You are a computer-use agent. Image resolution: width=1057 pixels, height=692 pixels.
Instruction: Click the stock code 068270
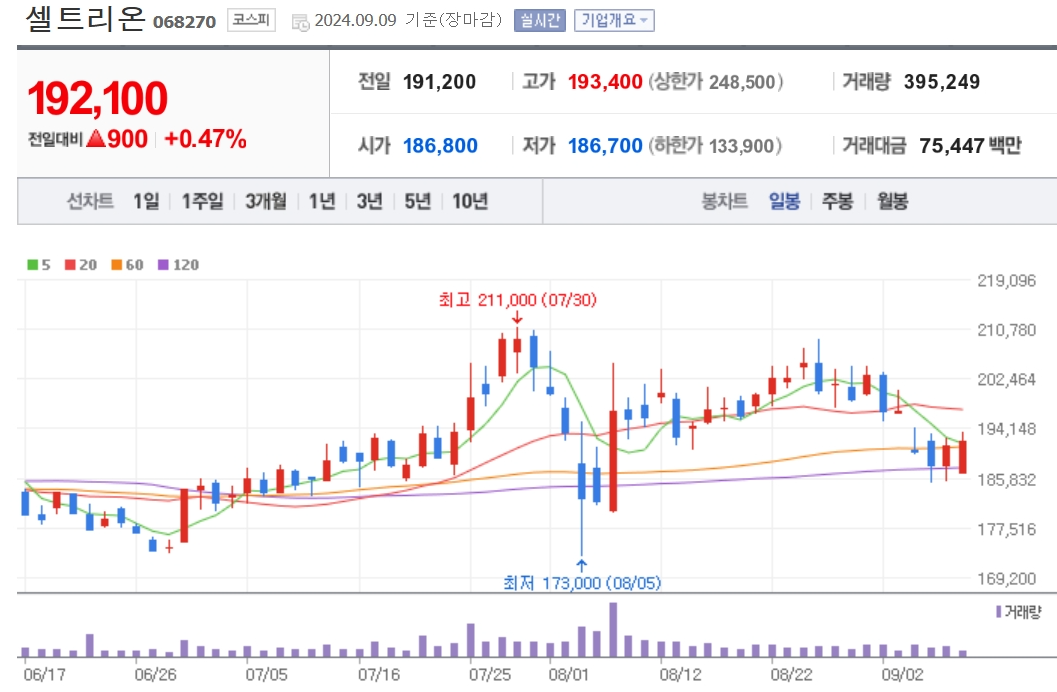(184, 22)
